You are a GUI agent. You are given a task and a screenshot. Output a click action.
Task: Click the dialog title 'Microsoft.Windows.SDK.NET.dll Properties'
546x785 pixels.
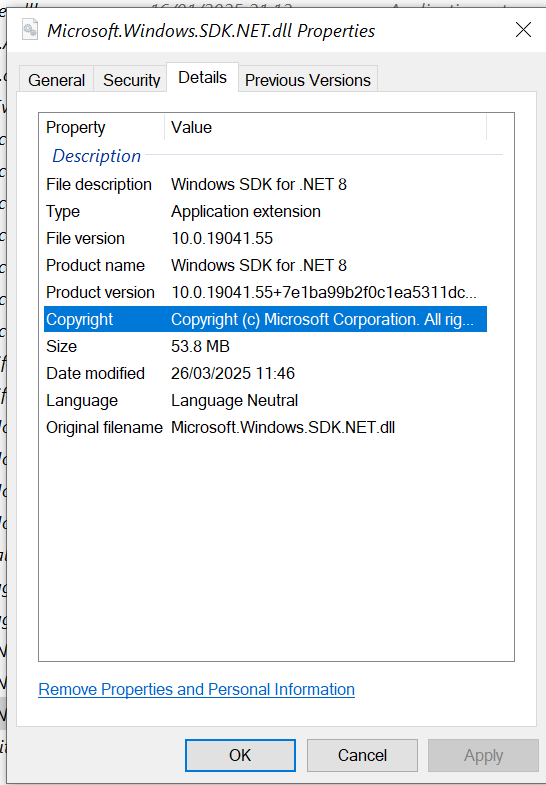tap(211, 31)
